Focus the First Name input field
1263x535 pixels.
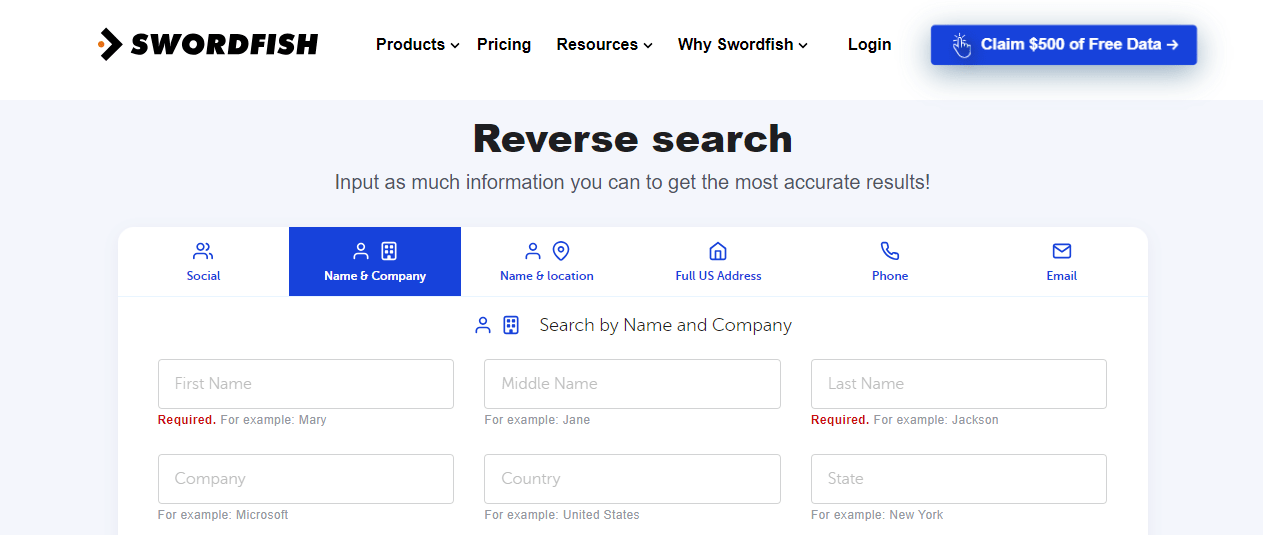tap(306, 384)
